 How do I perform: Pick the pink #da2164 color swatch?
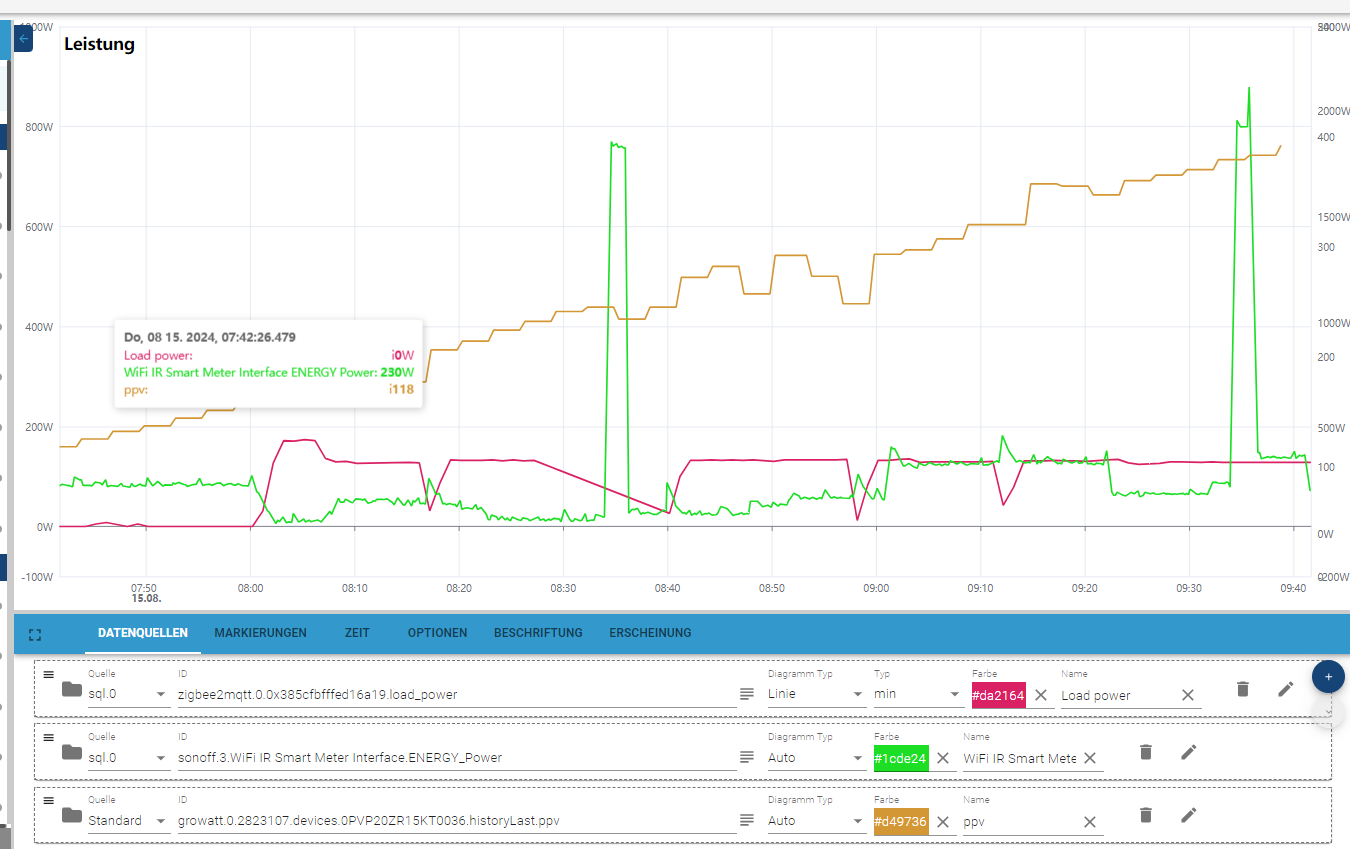pyautogui.click(x=999, y=695)
